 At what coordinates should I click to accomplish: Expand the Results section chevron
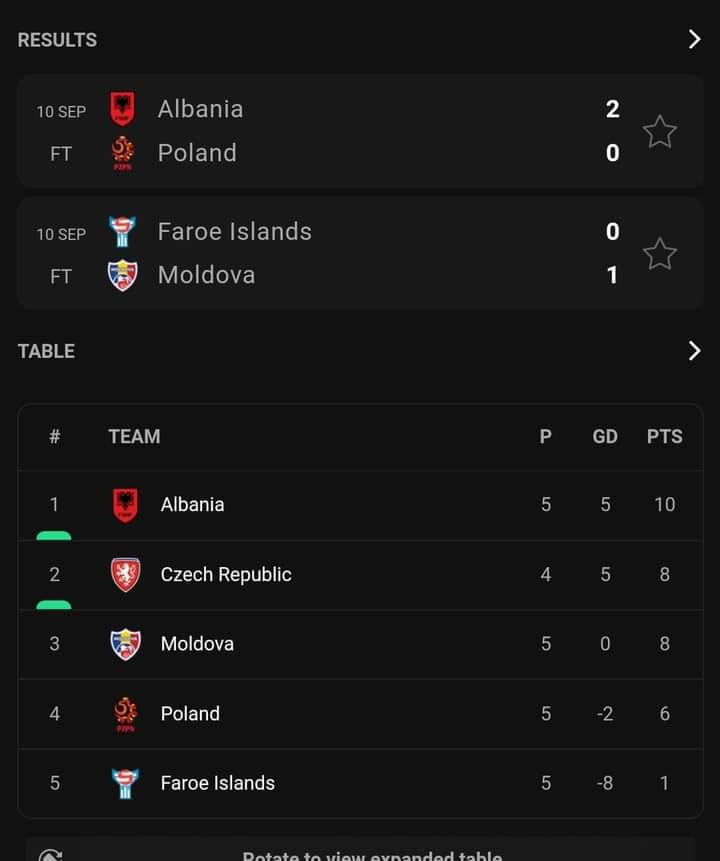click(694, 40)
